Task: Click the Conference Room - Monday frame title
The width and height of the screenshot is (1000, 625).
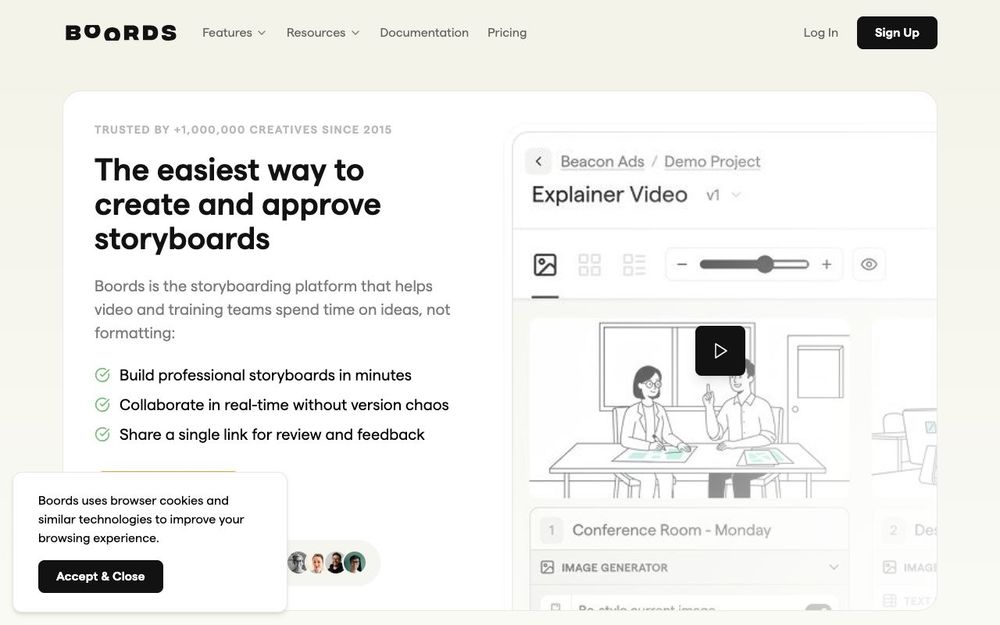Action: click(x=671, y=530)
